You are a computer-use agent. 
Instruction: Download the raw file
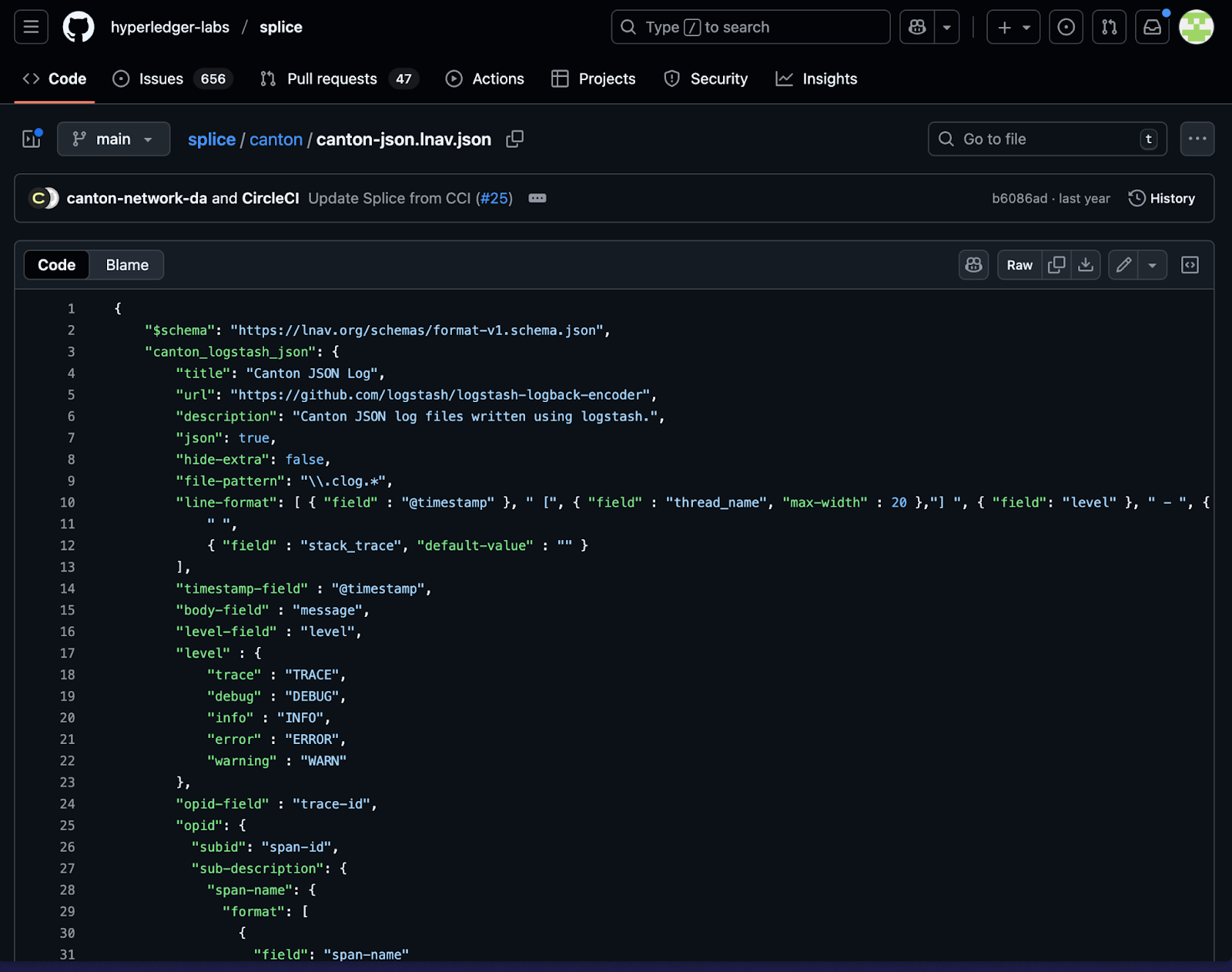point(1086,264)
